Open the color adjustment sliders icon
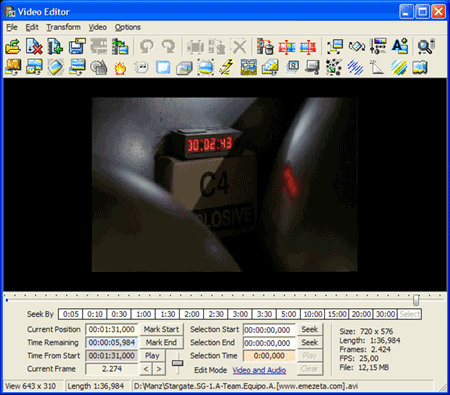This screenshot has height=395, width=450. point(378,46)
